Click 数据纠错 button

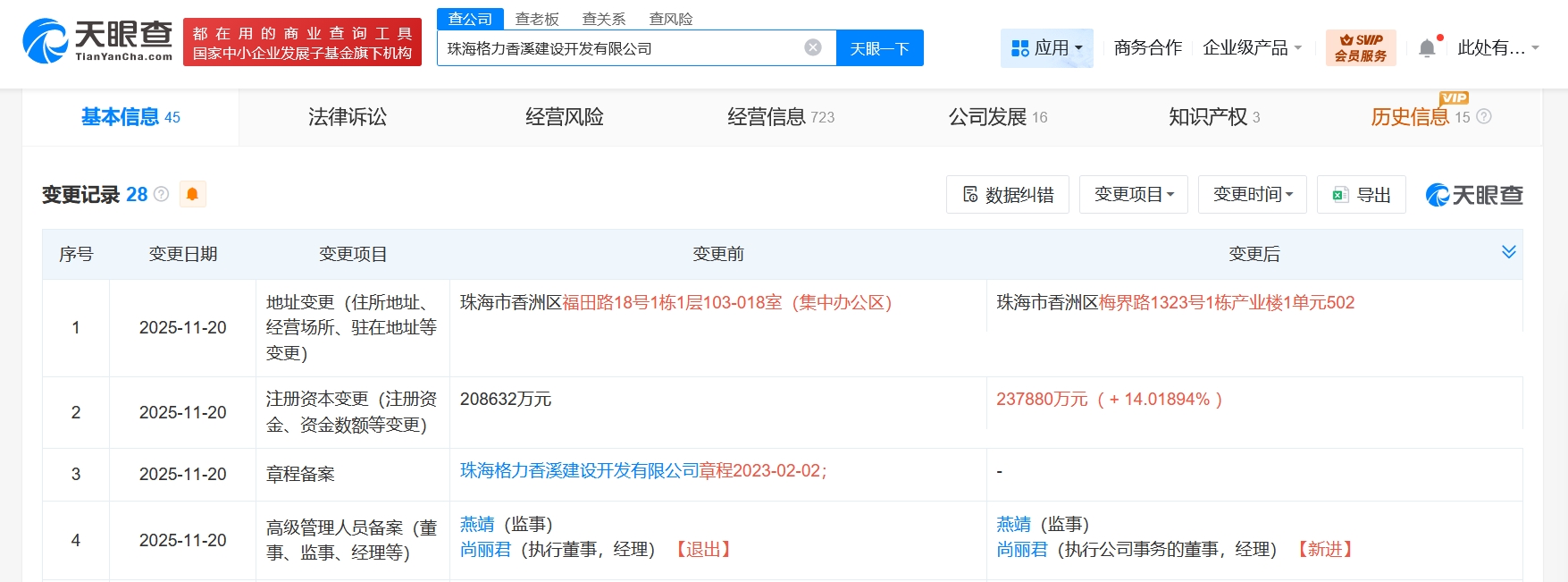coord(1007,195)
